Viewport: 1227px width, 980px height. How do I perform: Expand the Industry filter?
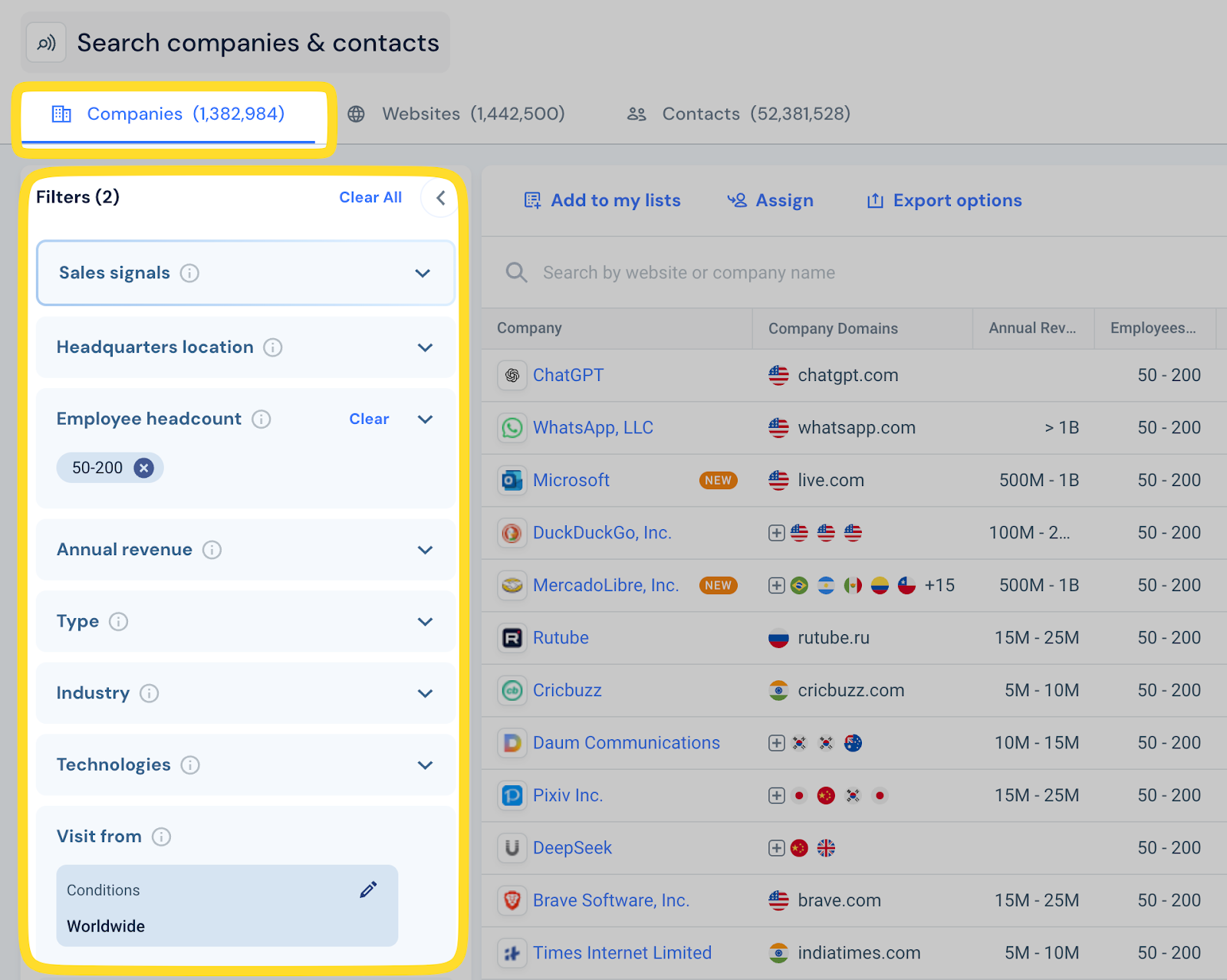pyautogui.click(x=425, y=693)
